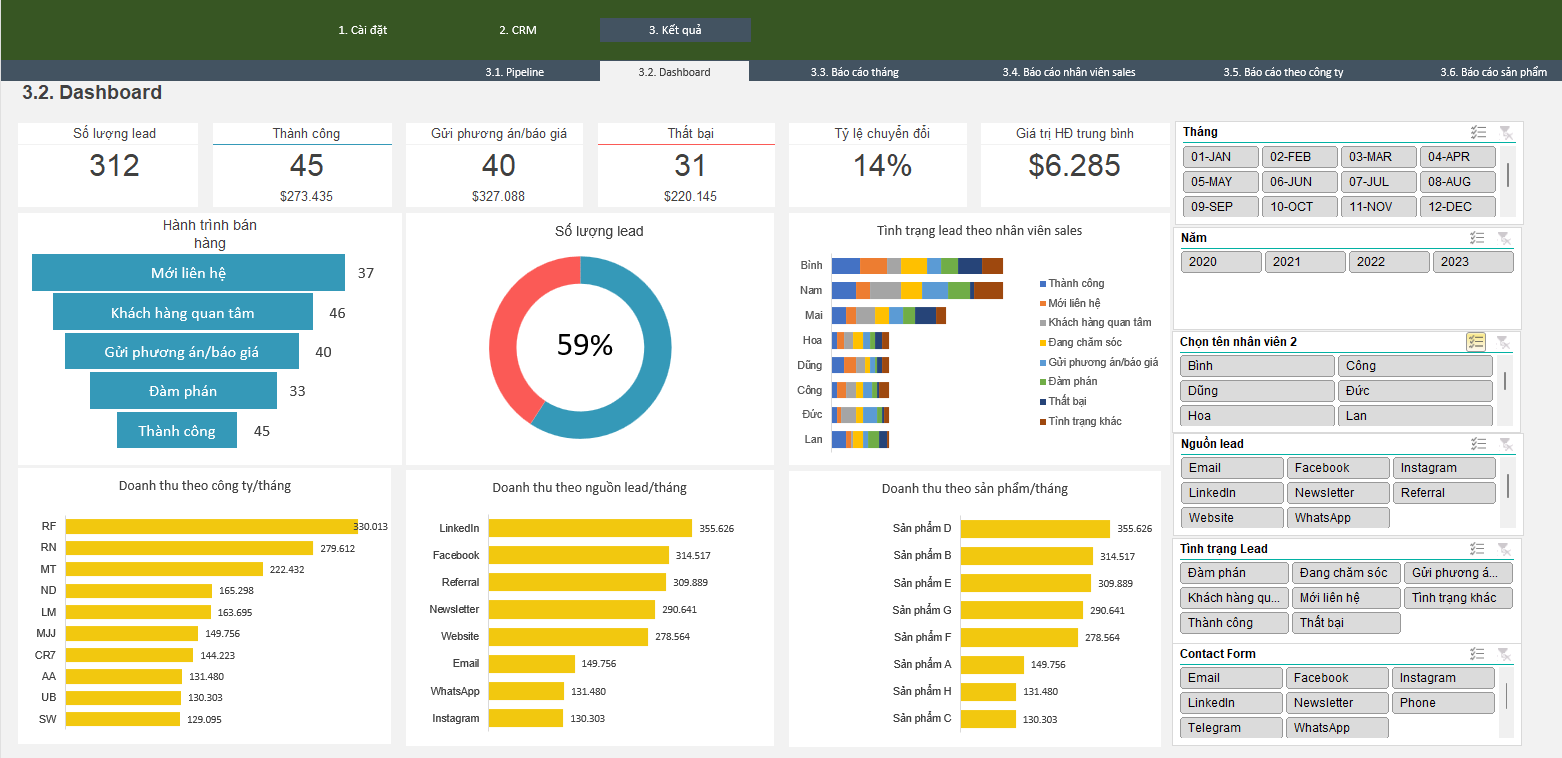Filter Tình trạng Lead by Tình trạng khác

point(1458,598)
